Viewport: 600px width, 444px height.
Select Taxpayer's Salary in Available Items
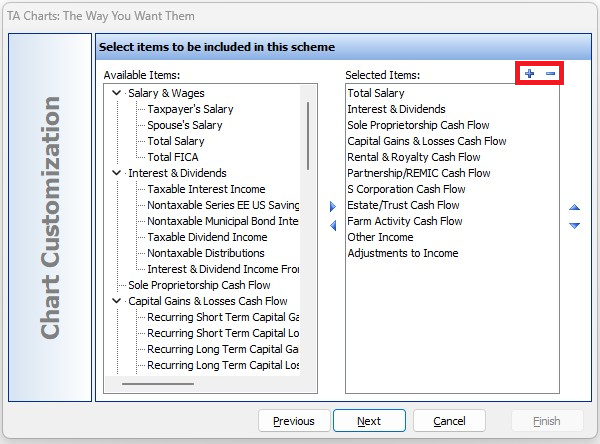(190, 109)
